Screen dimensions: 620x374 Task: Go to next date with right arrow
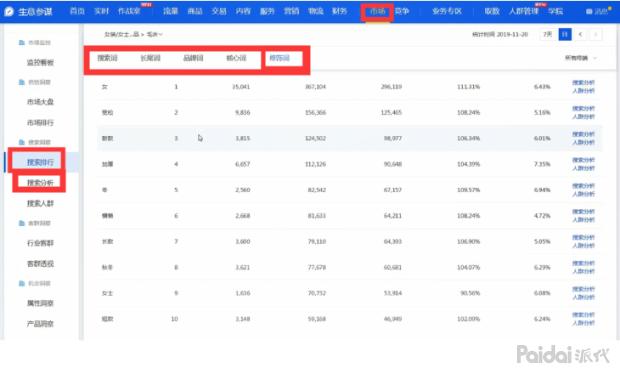coord(595,34)
